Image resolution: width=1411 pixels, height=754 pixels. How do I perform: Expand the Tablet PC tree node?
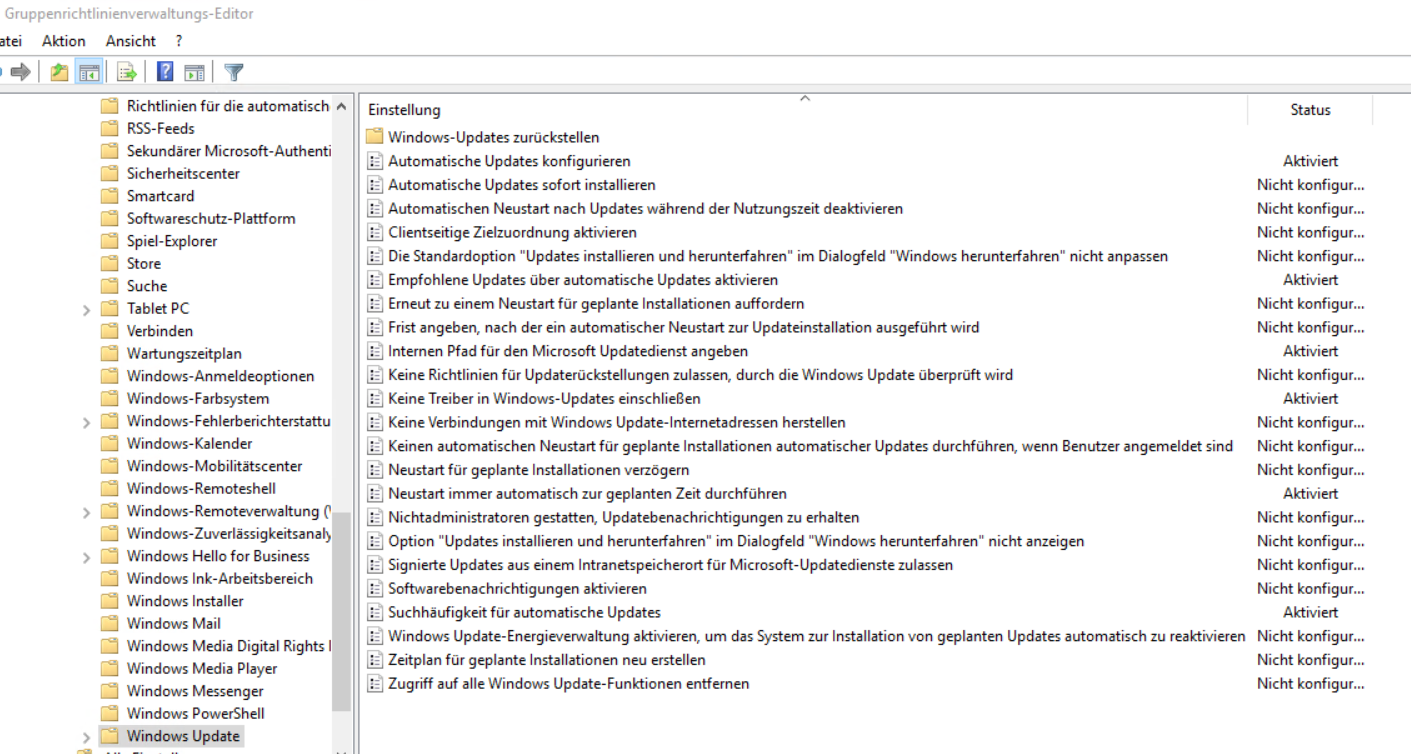tap(87, 309)
